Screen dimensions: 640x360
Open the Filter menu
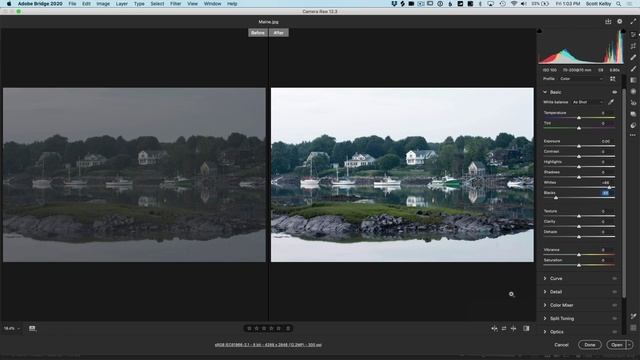pyautogui.click(x=176, y=4)
